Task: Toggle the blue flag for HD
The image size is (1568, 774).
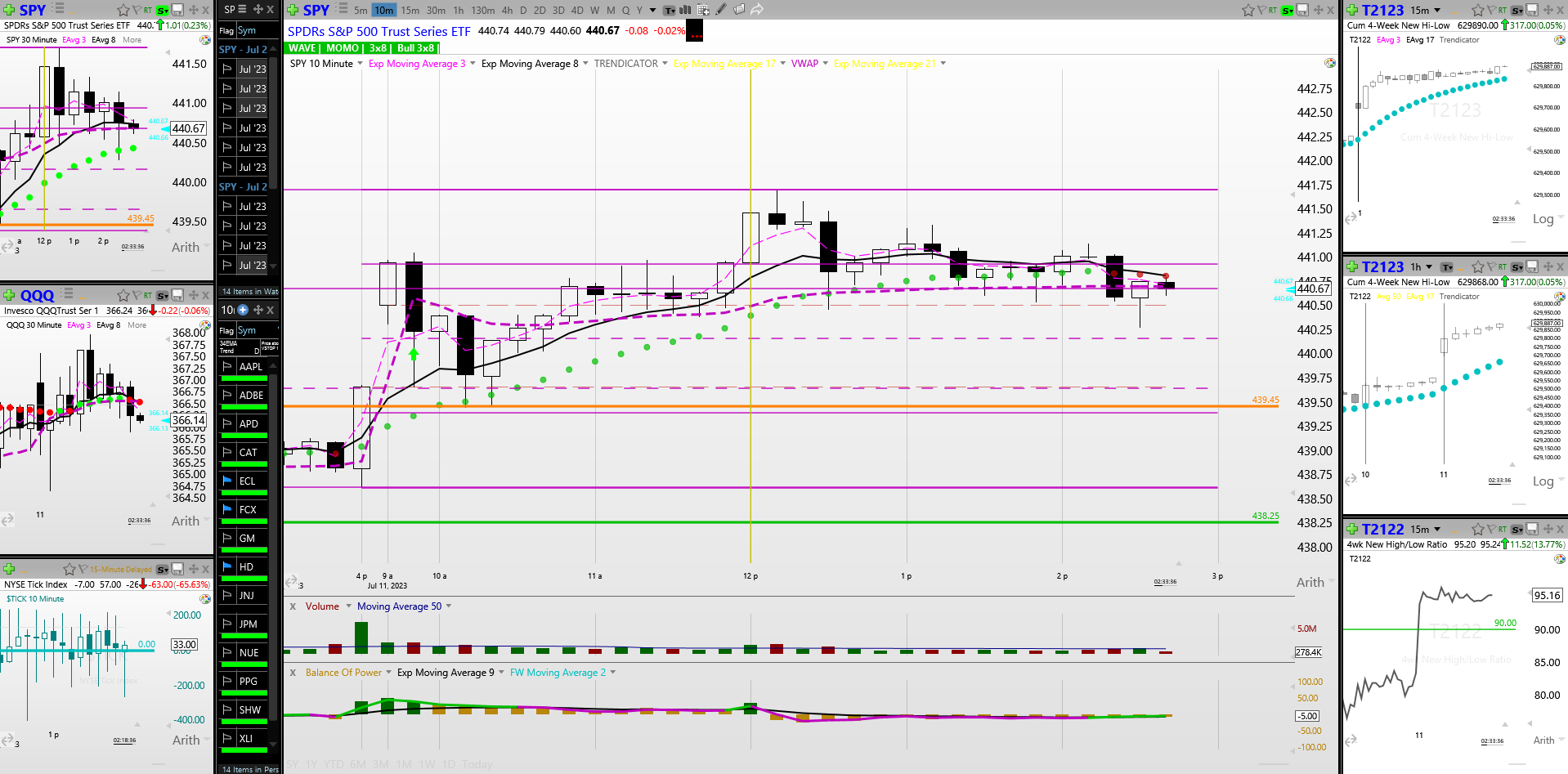Action: point(227,566)
